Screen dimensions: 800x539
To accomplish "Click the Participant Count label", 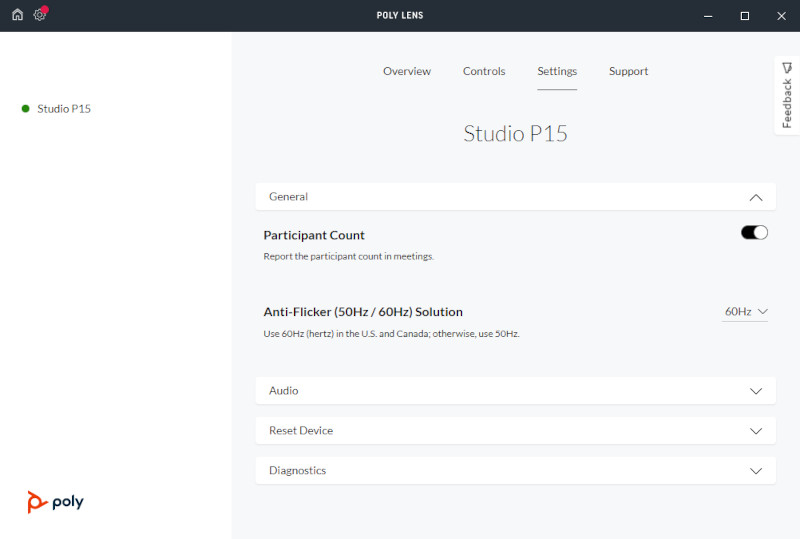I will [314, 235].
